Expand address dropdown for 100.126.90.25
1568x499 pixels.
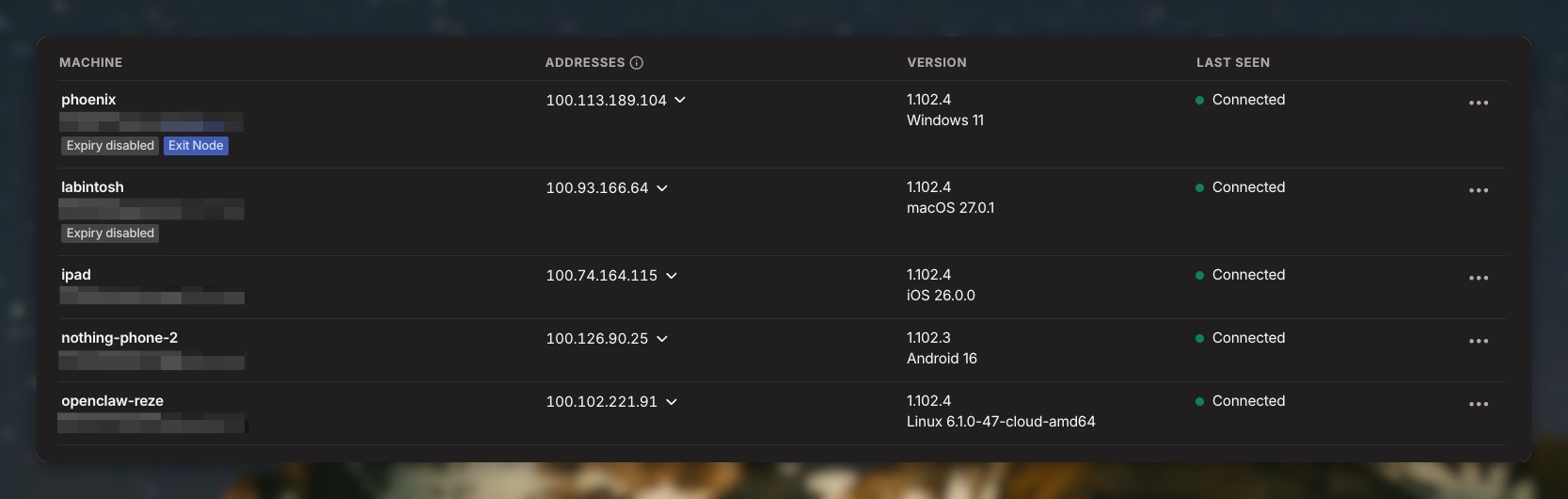tap(662, 339)
